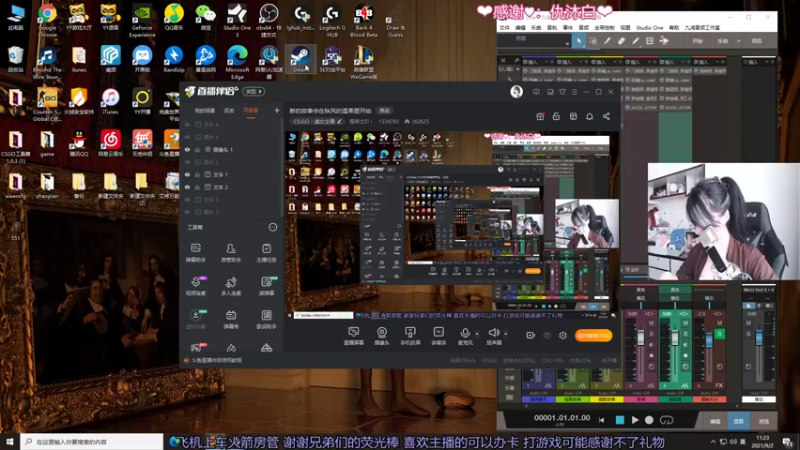Add a new scene with the plus button

277,110
